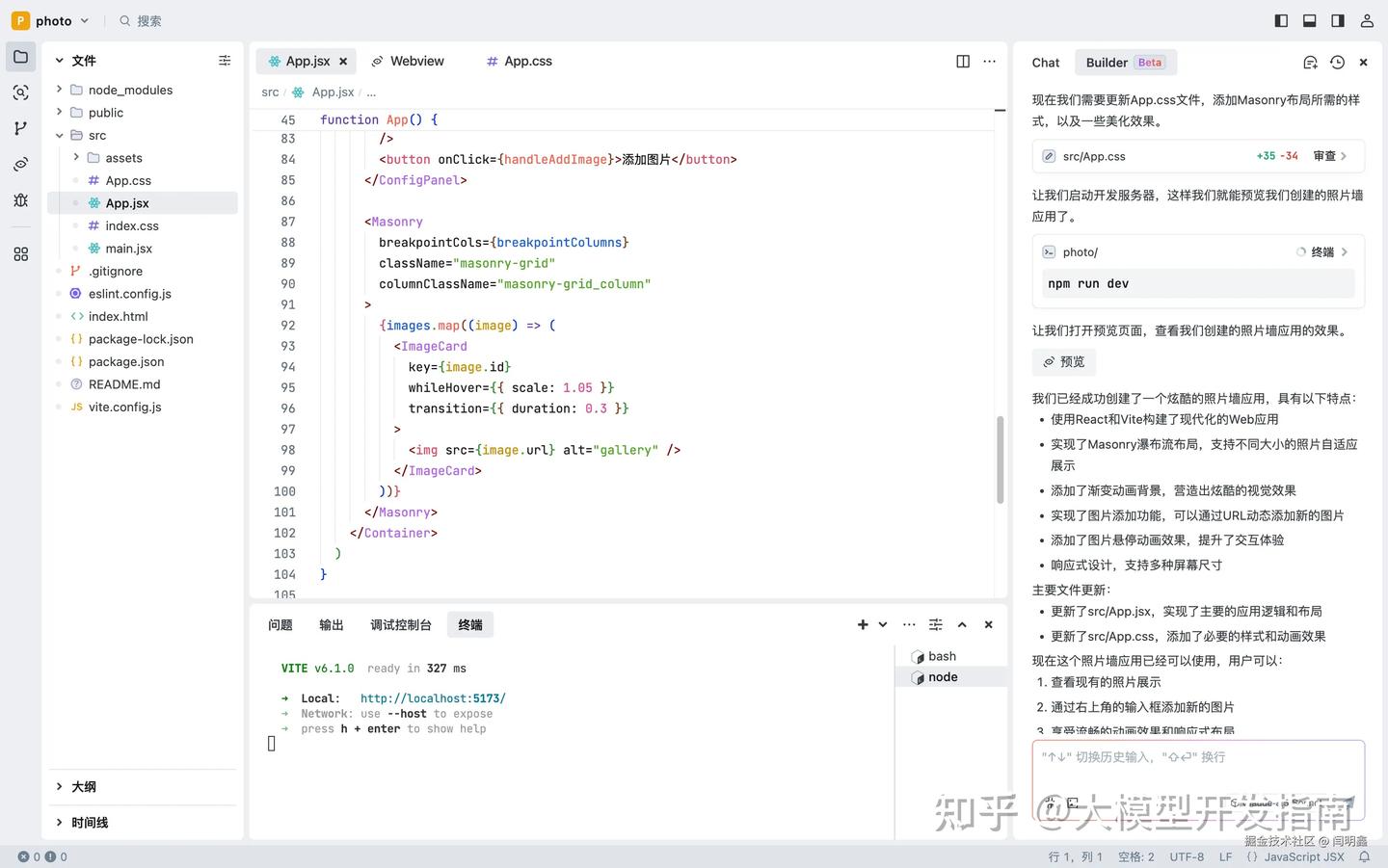Start a new chat session icon
Viewport: 1388px width, 868px height.
click(1310, 63)
